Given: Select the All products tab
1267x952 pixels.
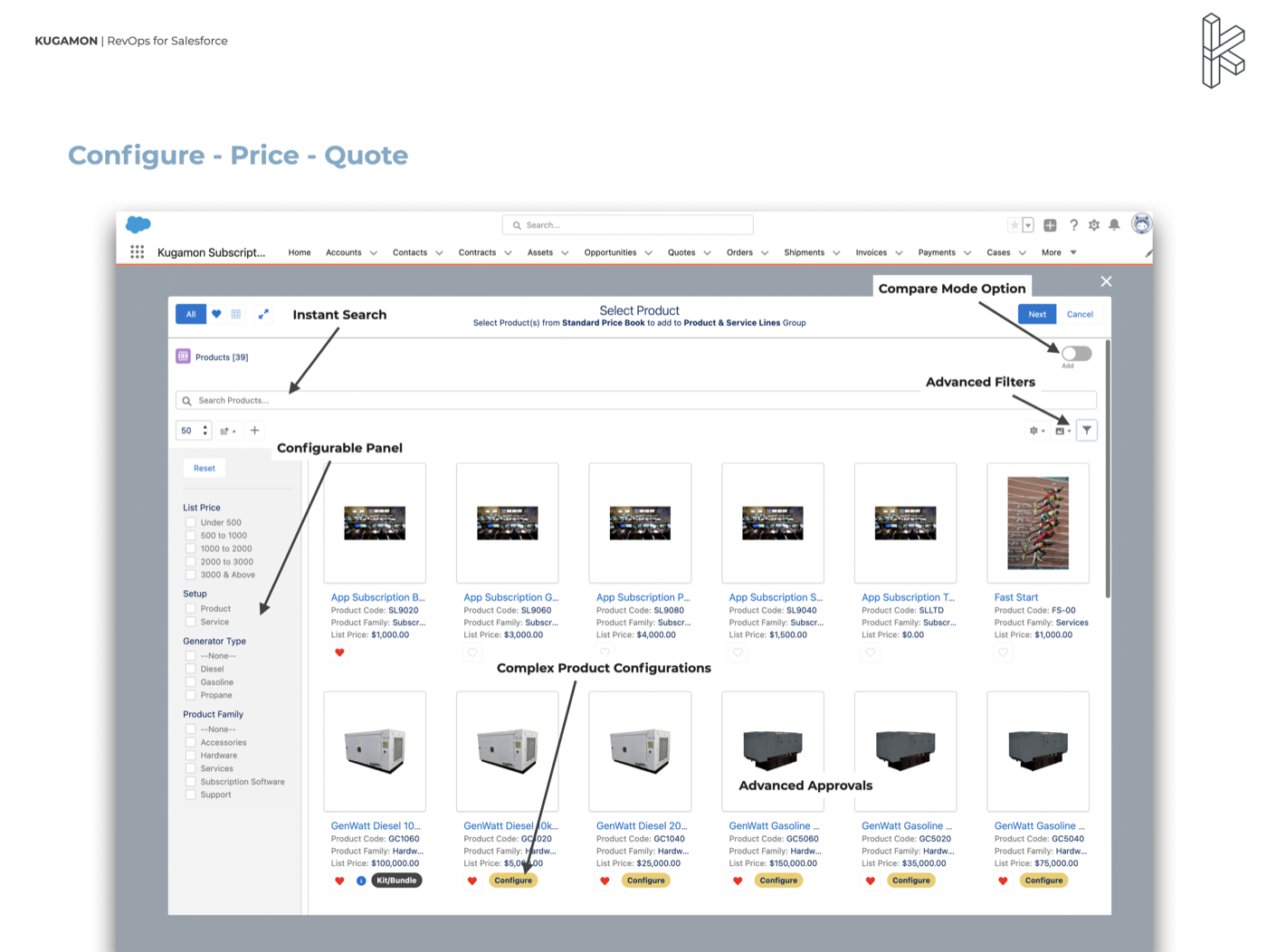Looking at the screenshot, I should pyautogui.click(x=191, y=313).
